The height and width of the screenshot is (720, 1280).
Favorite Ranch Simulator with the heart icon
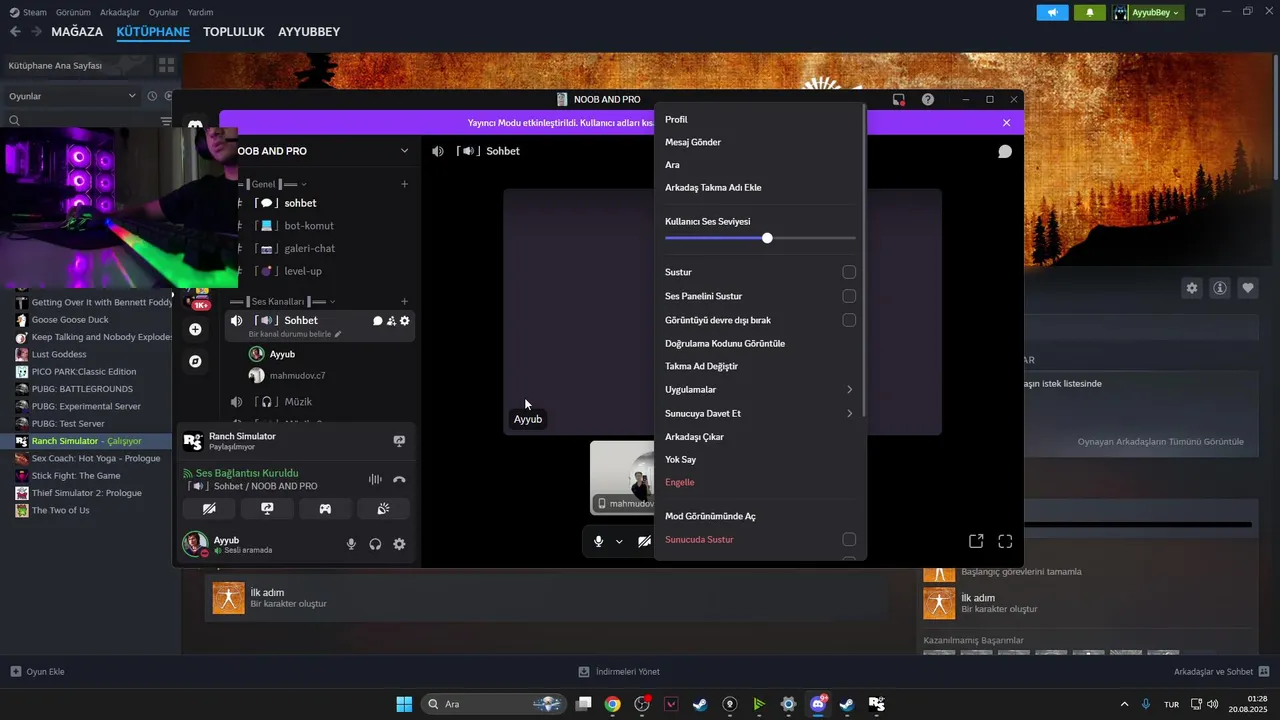[x=1248, y=288]
